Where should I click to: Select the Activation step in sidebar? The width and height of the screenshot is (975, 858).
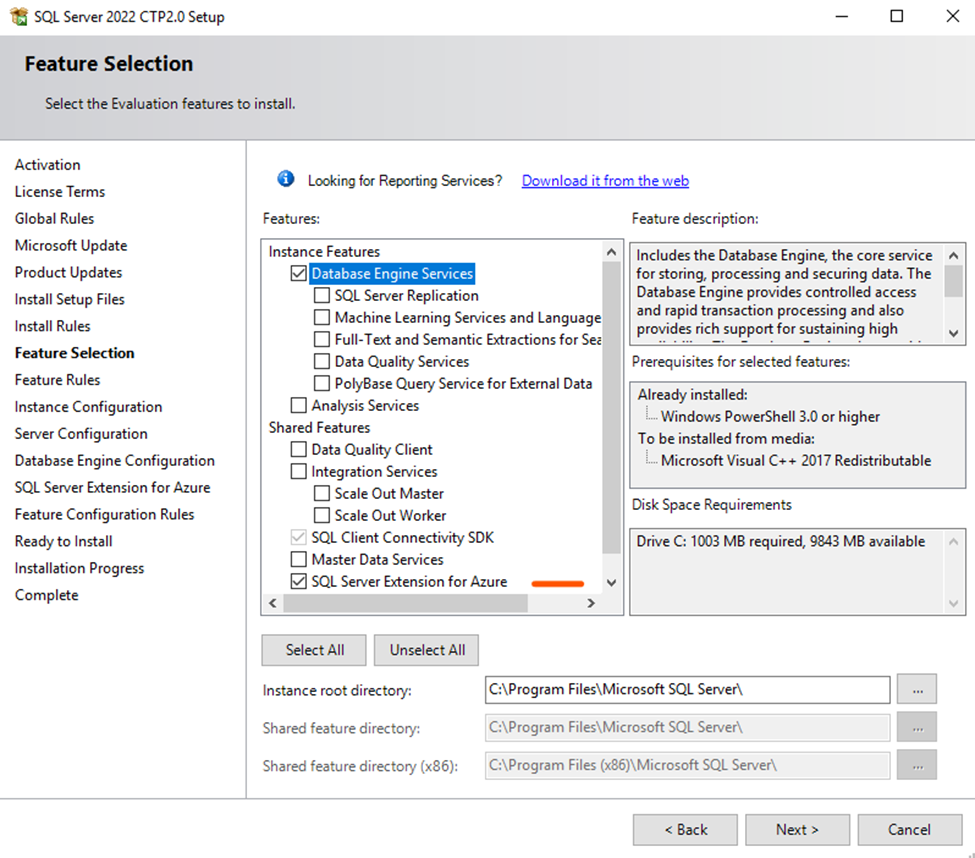click(47, 165)
